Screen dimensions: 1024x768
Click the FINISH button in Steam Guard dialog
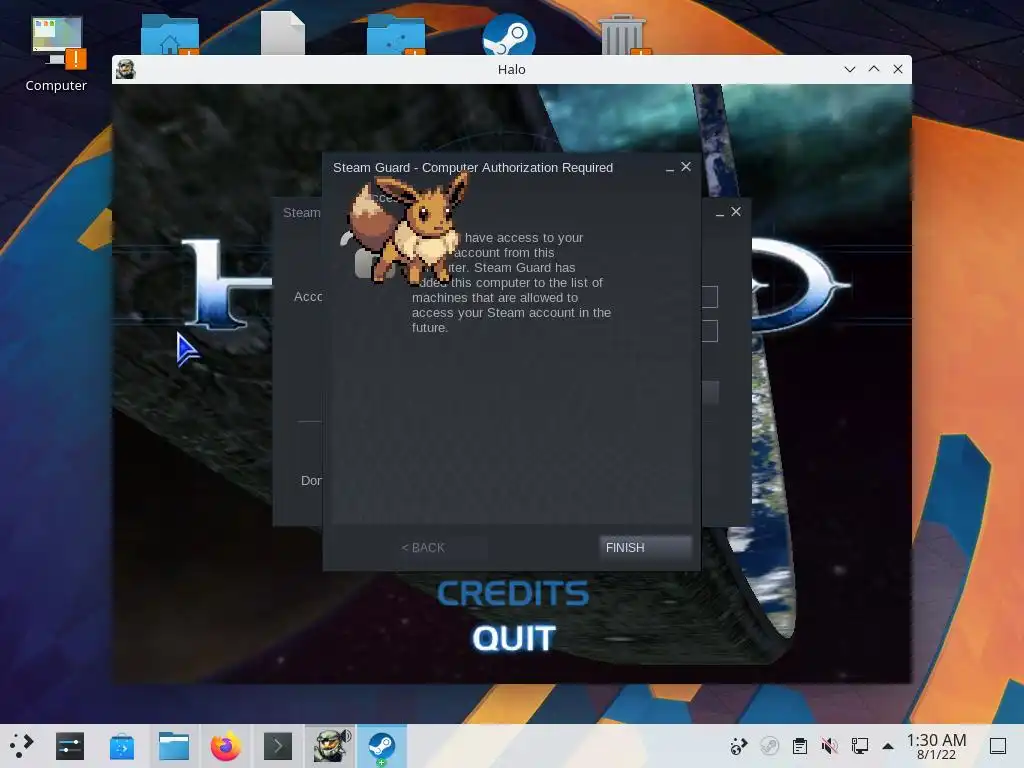(x=645, y=548)
